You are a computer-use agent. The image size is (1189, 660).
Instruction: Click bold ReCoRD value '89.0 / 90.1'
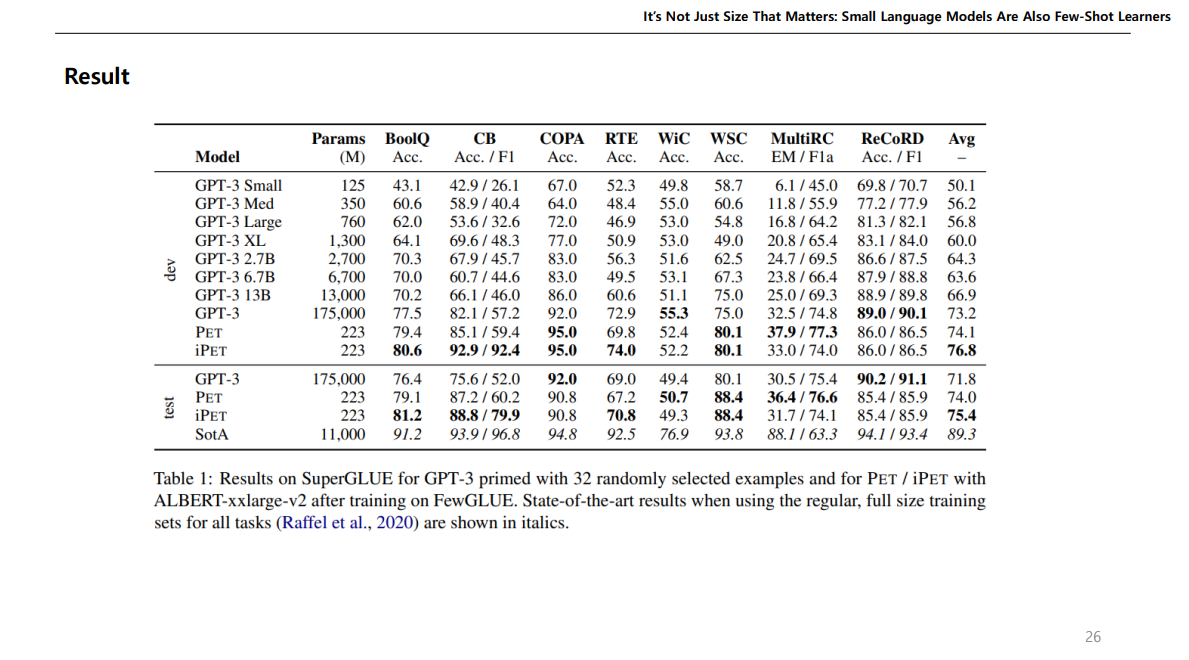(x=892, y=313)
